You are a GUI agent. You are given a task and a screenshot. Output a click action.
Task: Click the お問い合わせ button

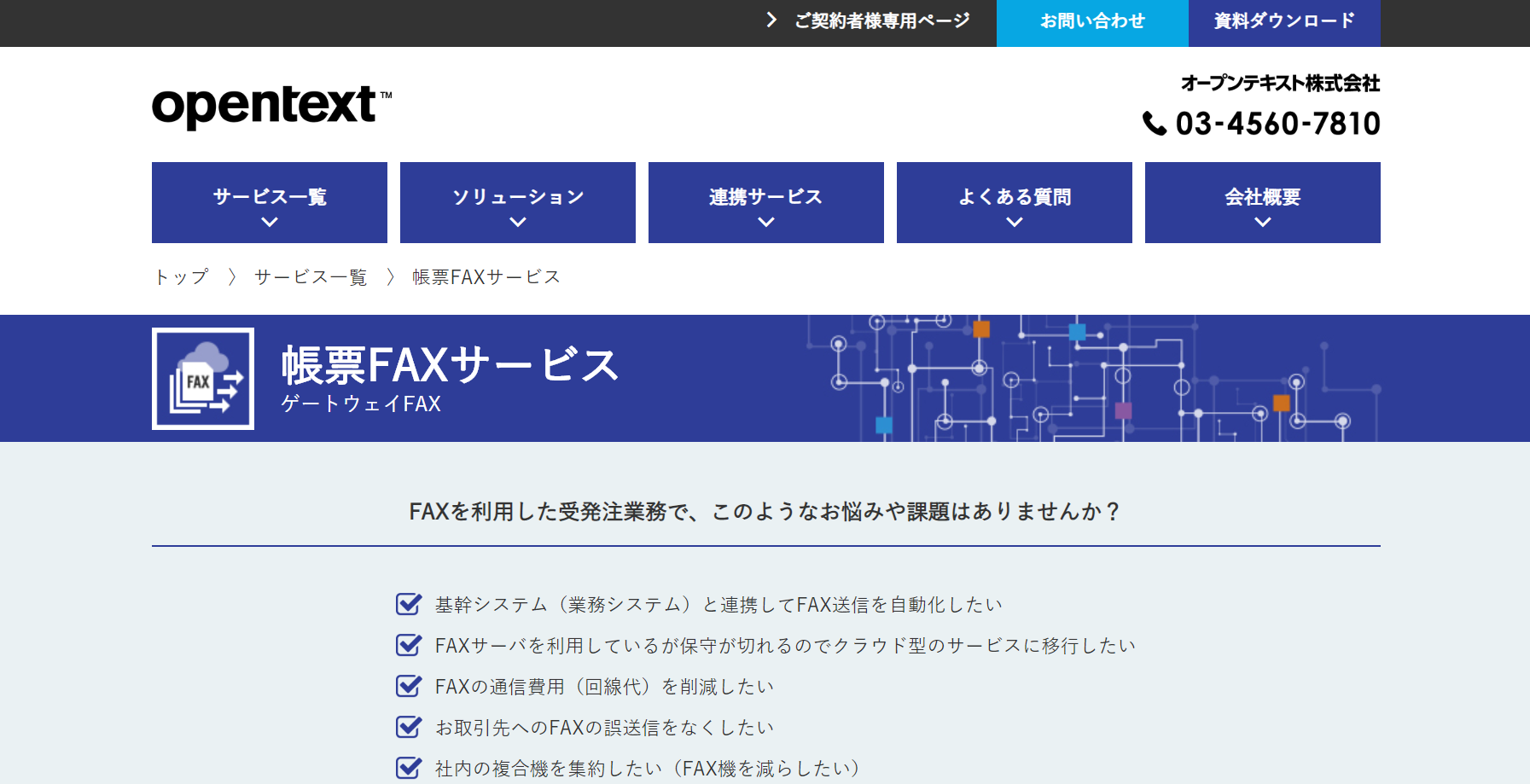(x=1092, y=23)
